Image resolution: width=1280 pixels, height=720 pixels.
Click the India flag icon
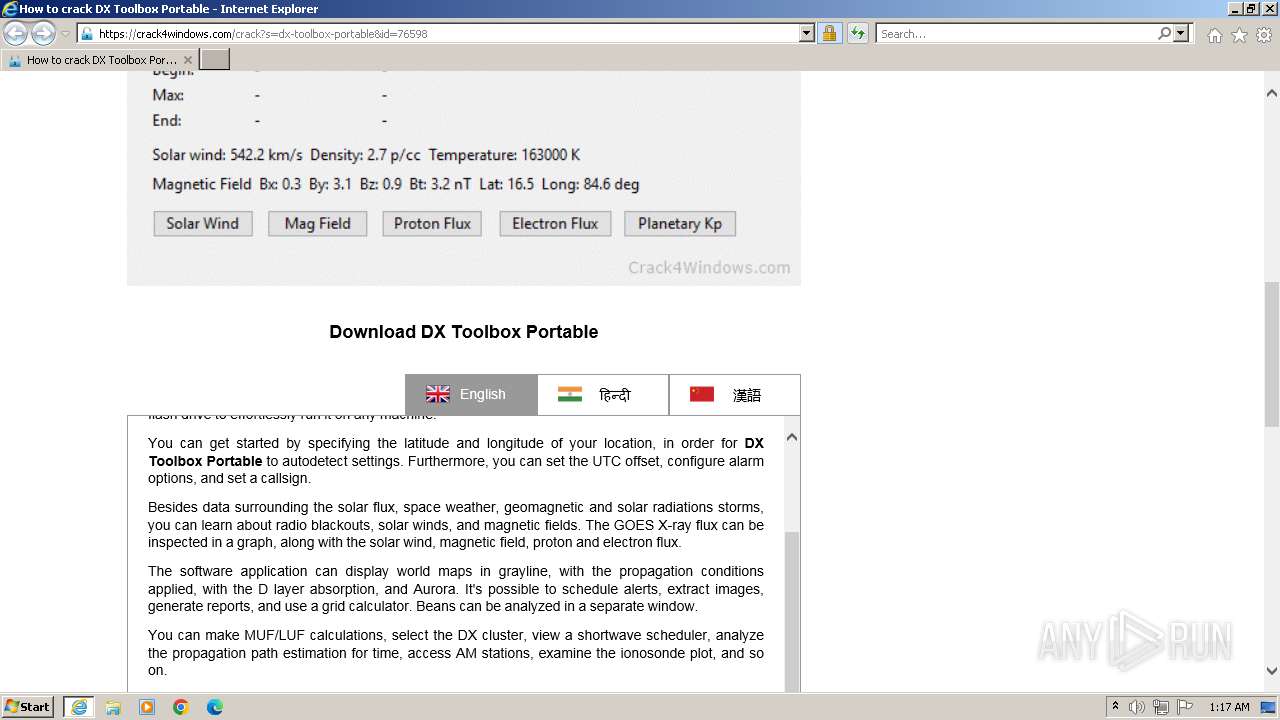(x=570, y=394)
